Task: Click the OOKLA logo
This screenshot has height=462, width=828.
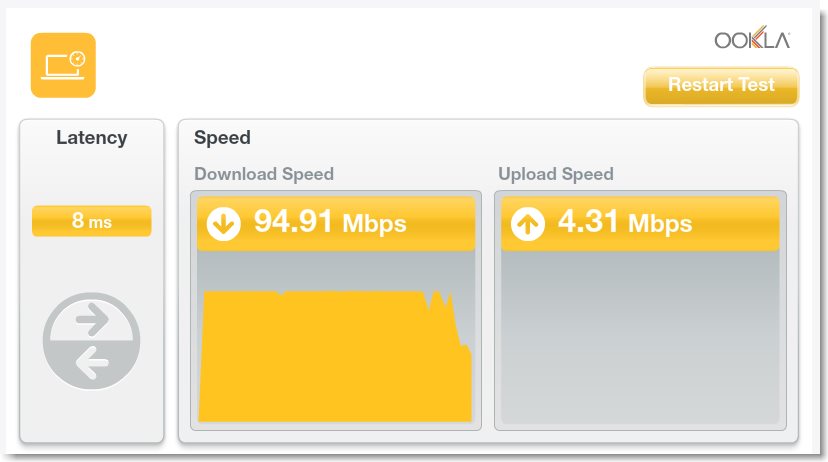Action: pyautogui.click(x=752, y=40)
